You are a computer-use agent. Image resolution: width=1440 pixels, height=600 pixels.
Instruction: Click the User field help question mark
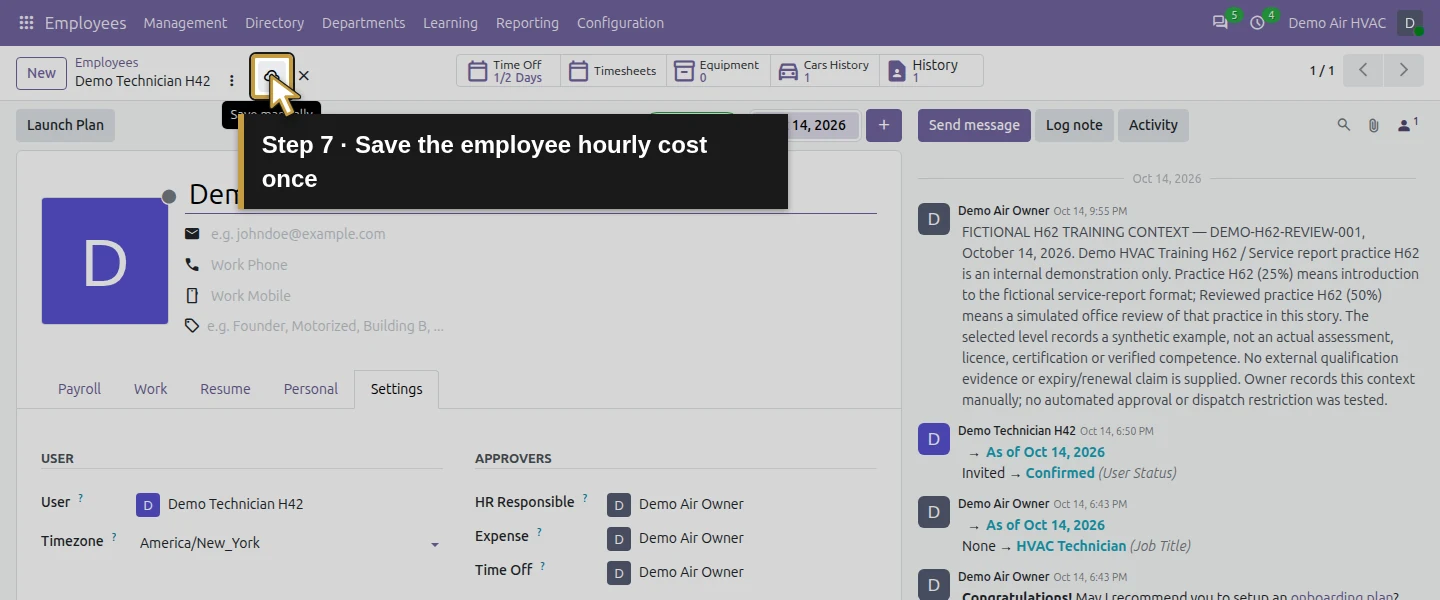pyautogui.click(x=81, y=498)
